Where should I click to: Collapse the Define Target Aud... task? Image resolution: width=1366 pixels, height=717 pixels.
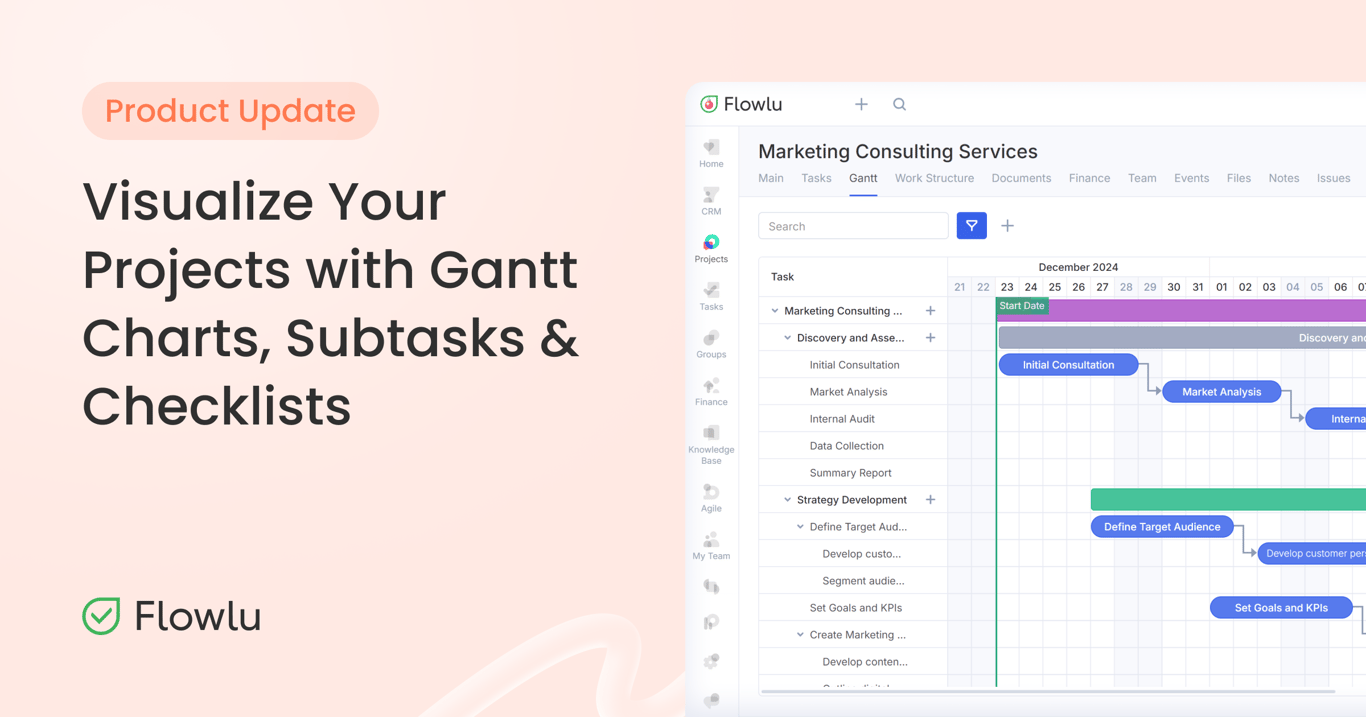(800, 527)
